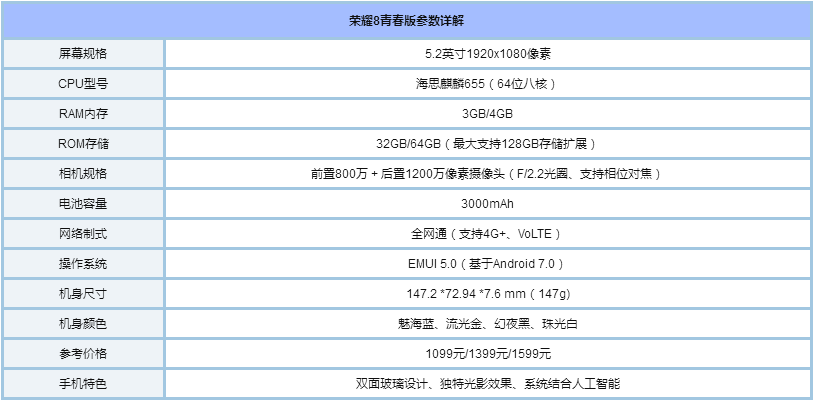Click the 5.2英寸1920x1080像素 value
Image resolution: width=814 pixels, height=400 pixels.
488,54
